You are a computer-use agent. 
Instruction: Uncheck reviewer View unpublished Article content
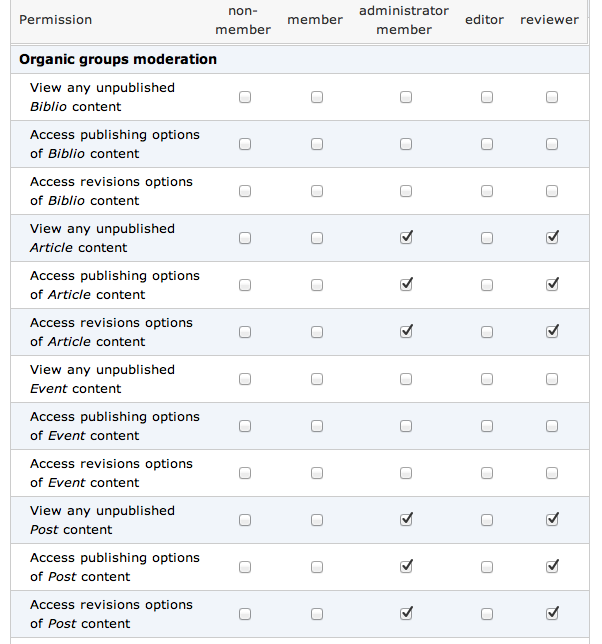click(552, 238)
